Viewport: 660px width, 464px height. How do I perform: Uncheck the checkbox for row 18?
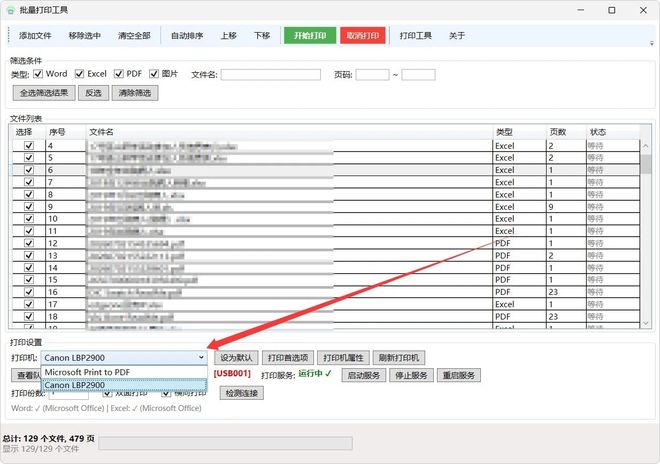(x=29, y=317)
